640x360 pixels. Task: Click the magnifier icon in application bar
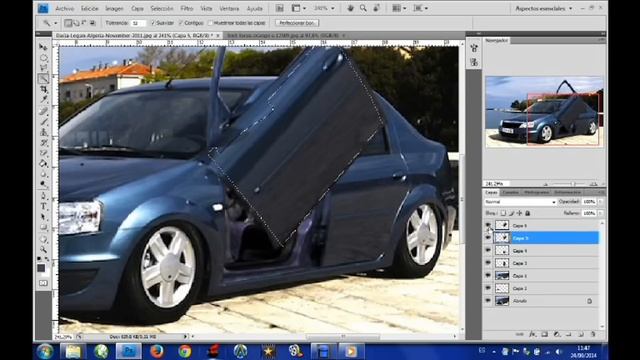[363, 8]
